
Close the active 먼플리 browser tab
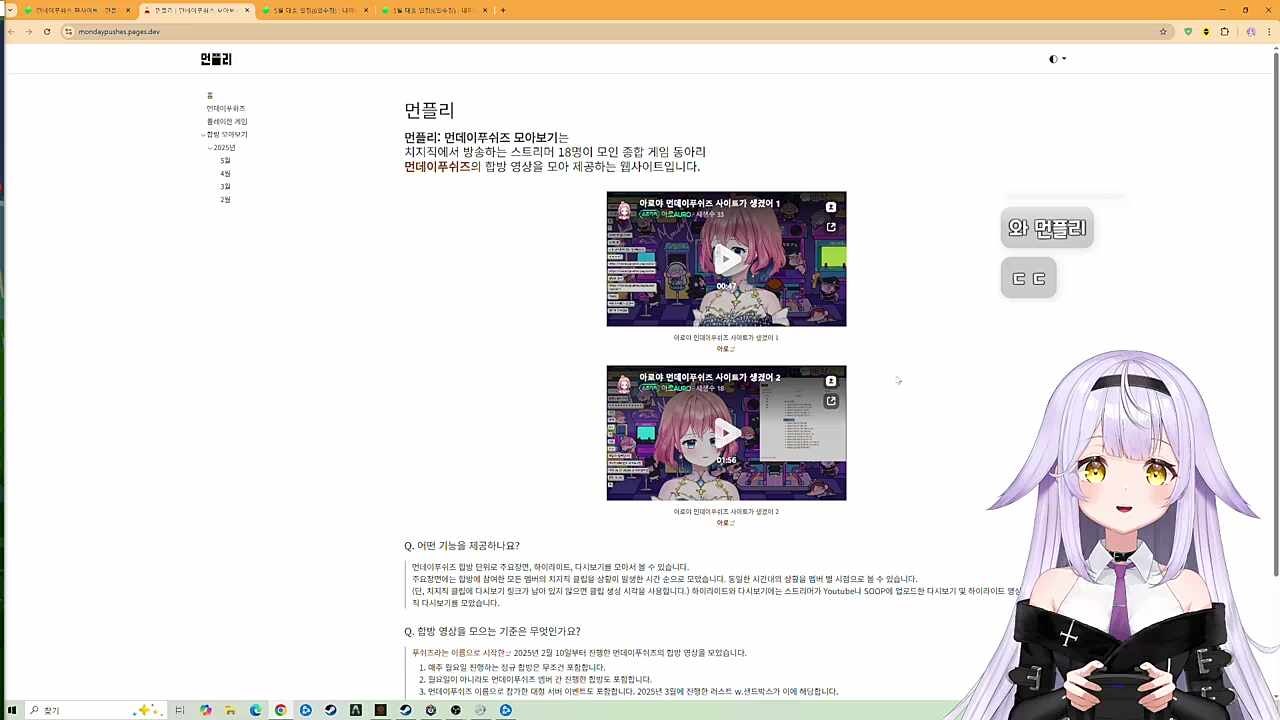[247, 10]
